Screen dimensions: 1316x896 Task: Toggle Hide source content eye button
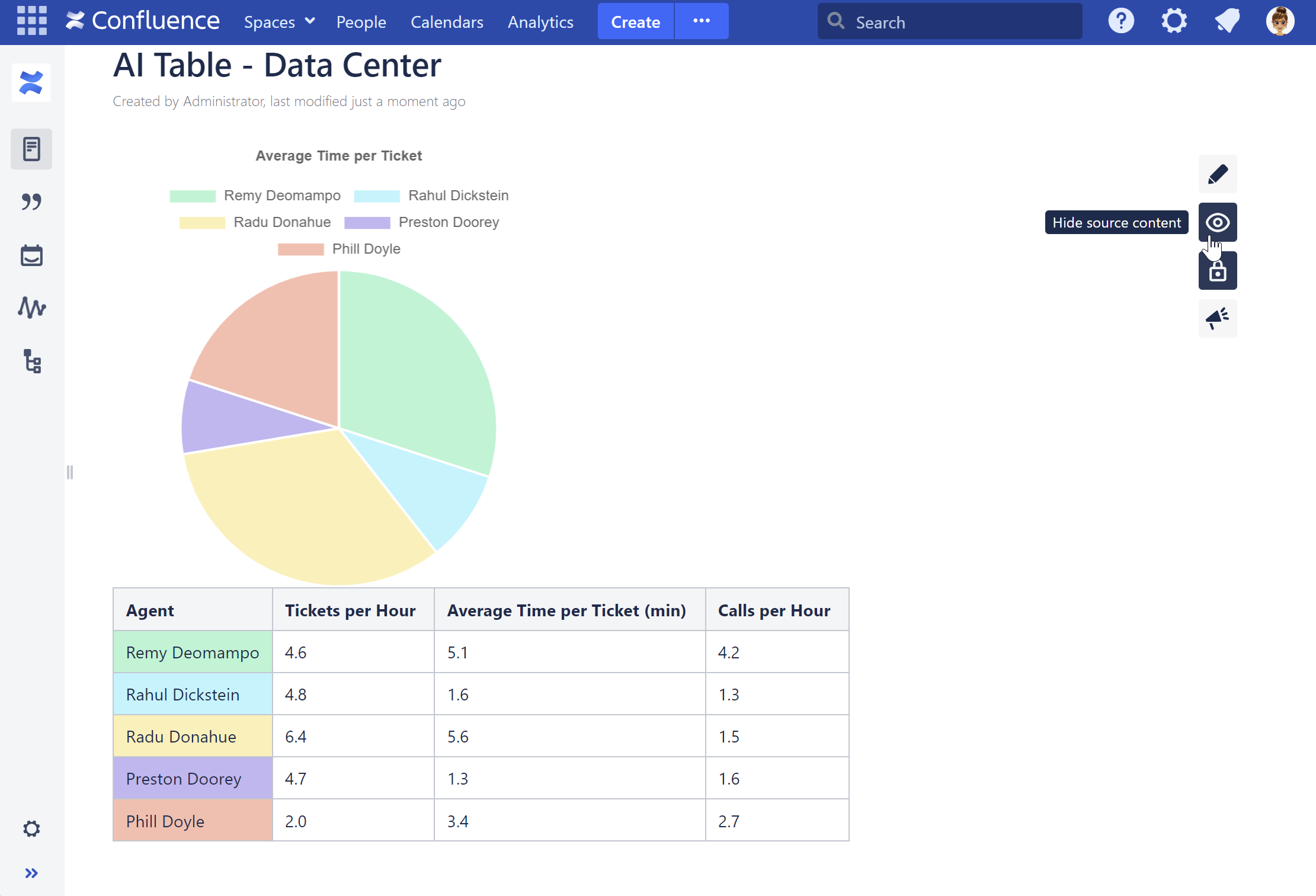[1217, 222]
